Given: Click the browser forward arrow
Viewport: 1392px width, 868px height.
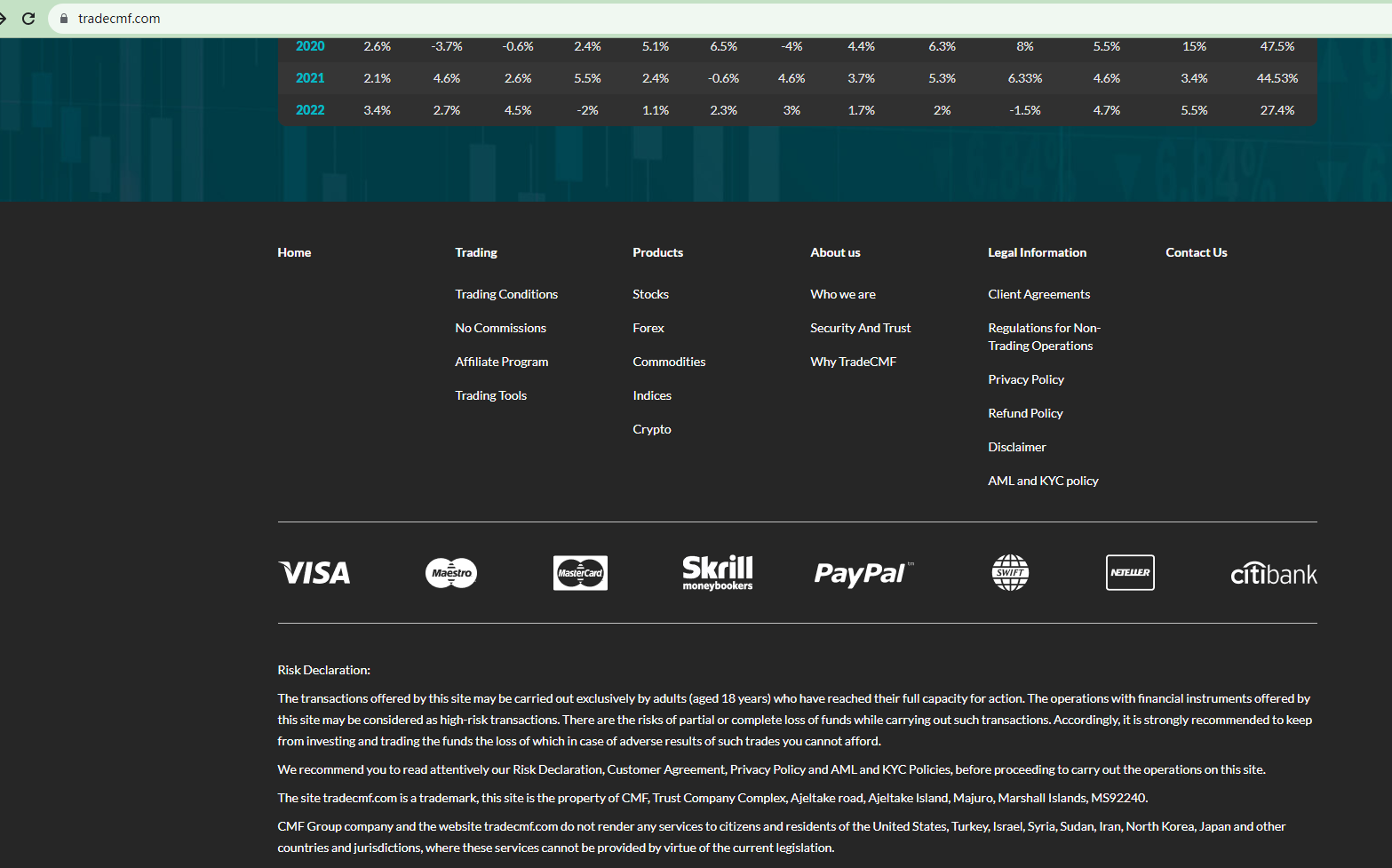Looking at the screenshot, I should click(3, 19).
